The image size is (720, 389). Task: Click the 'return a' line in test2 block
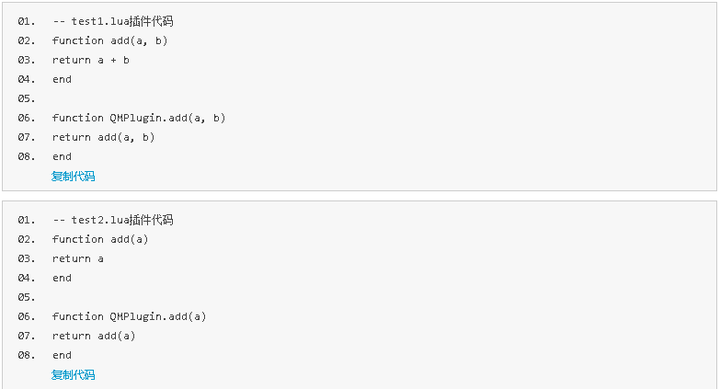tap(78, 259)
